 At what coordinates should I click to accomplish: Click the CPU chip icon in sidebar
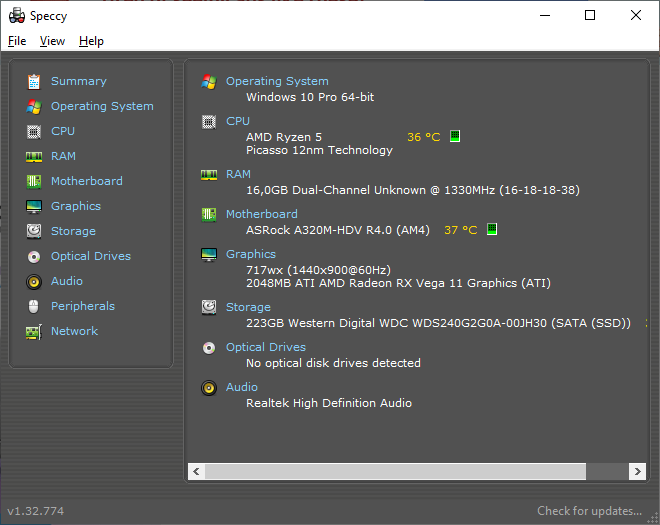[x=34, y=132]
